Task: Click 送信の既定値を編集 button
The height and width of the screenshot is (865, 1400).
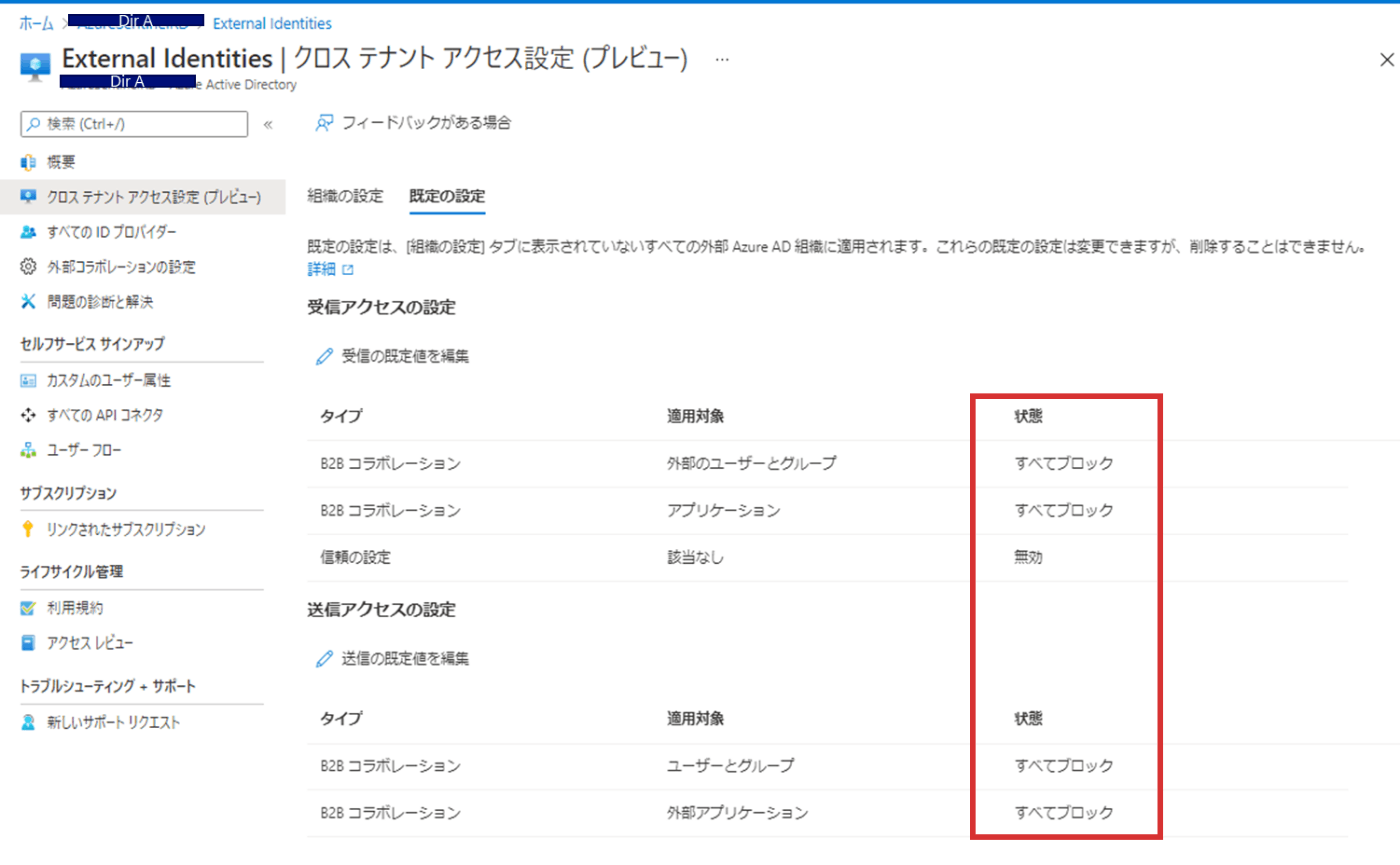Action: click(392, 658)
